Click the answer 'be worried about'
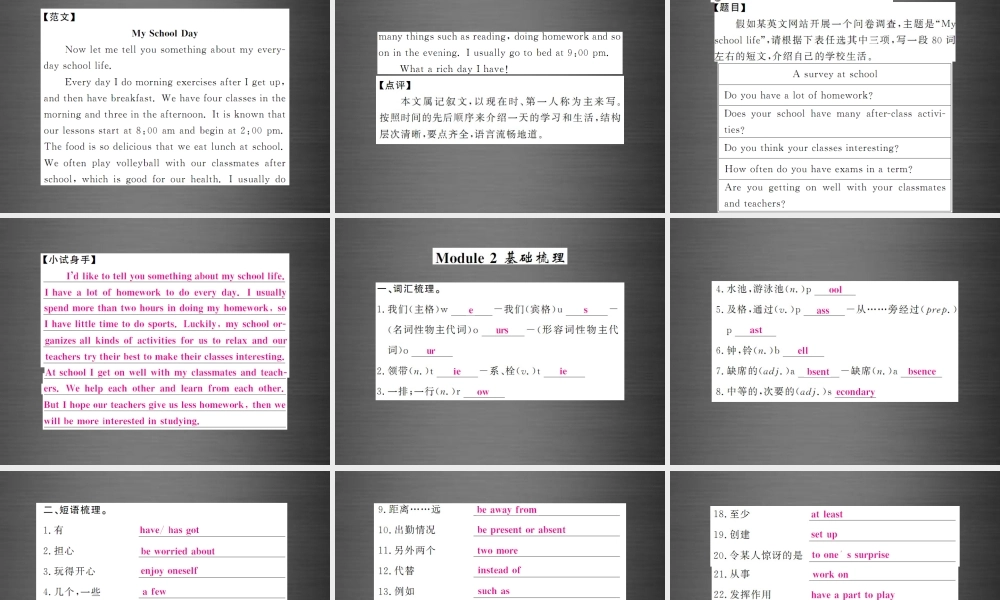 click(x=178, y=551)
